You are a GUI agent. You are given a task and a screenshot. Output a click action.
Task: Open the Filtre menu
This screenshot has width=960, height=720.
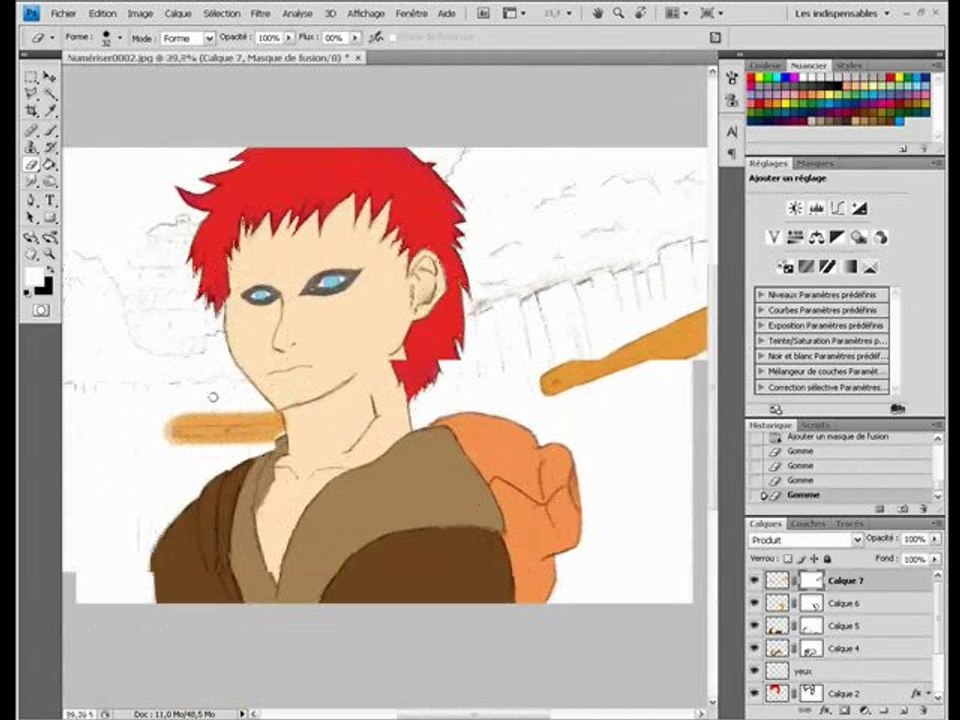coord(260,13)
